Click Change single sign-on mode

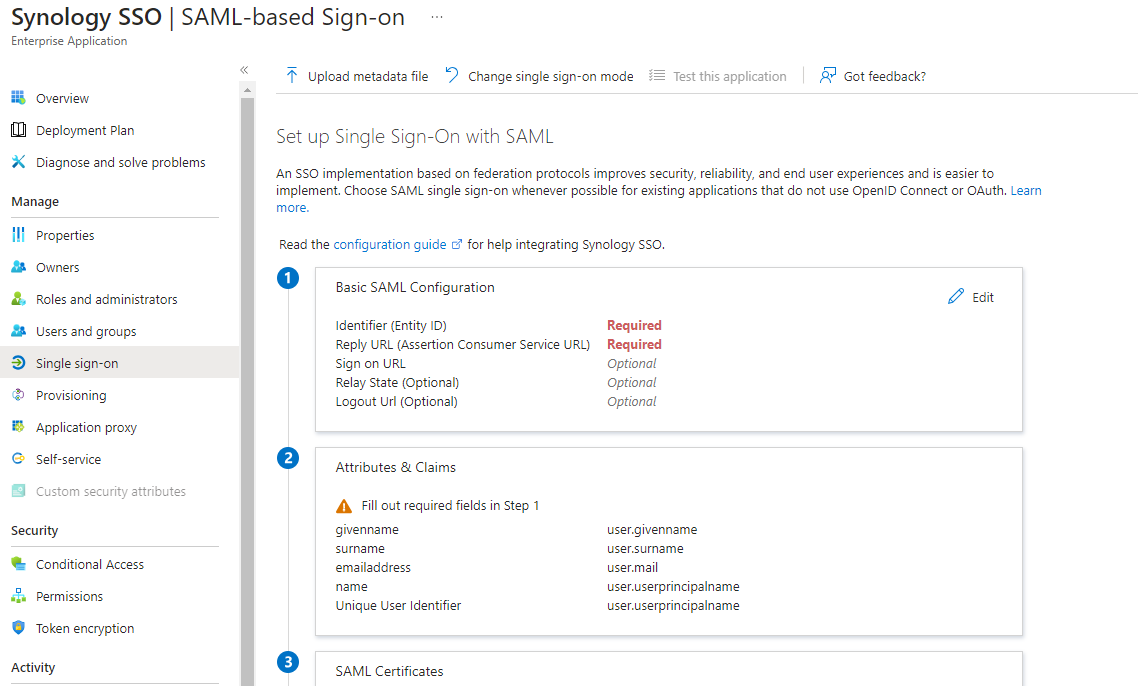click(539, 75)
